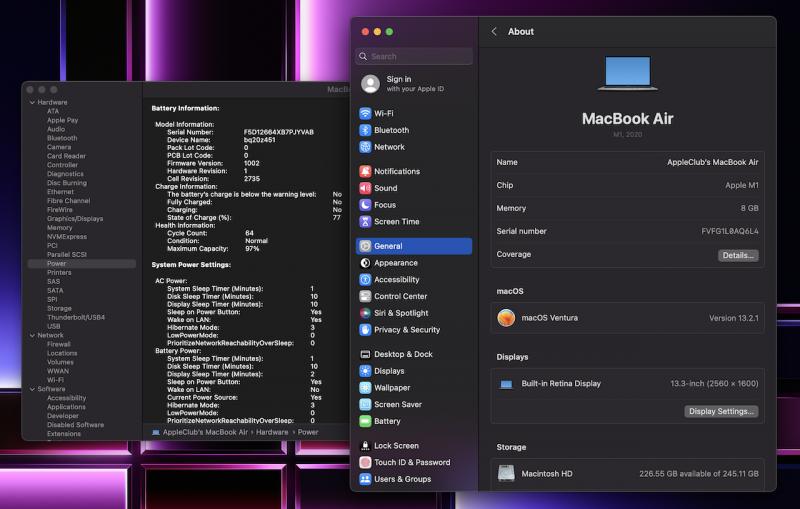This screenshot has height=509, width=800.
Task: Open Focus moon icon
Action: 365,205
